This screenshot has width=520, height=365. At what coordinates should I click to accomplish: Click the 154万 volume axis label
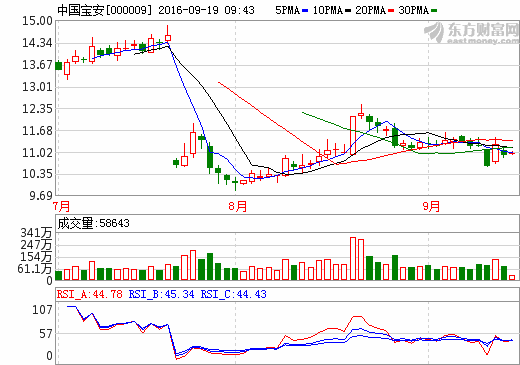[36, 257]
